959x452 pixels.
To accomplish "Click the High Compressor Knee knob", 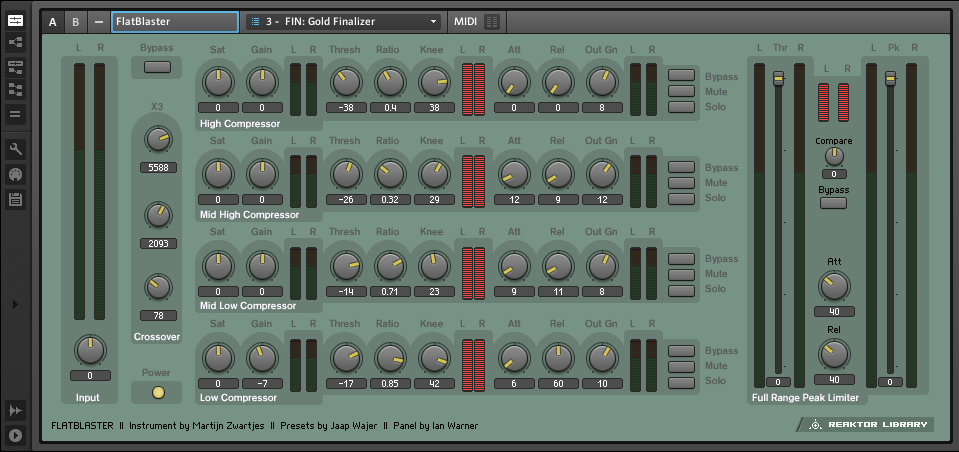I will (434, 82).
